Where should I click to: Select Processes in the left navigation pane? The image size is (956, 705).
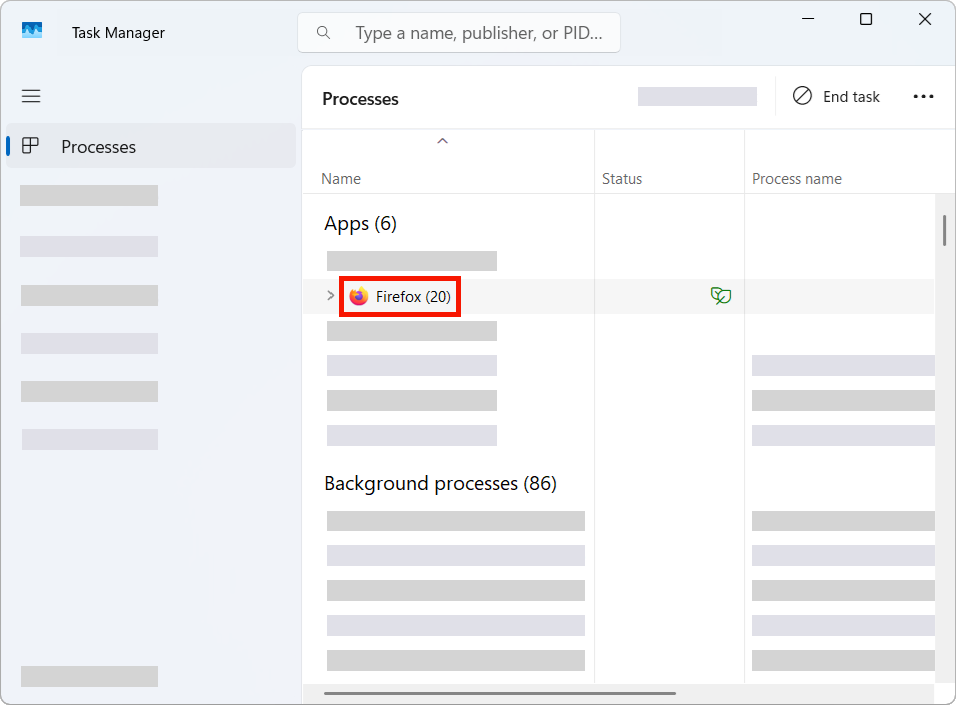click(x=98, y=146)
